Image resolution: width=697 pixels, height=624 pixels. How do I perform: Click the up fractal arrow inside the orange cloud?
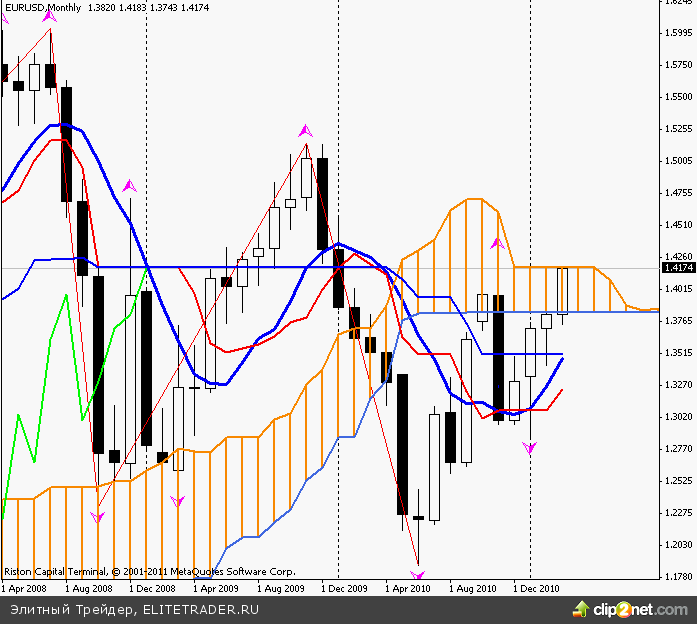(496, 243)
